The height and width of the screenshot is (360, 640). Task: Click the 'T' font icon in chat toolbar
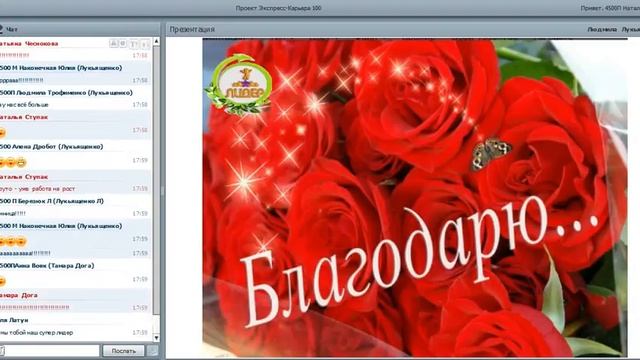coord(133,44)
